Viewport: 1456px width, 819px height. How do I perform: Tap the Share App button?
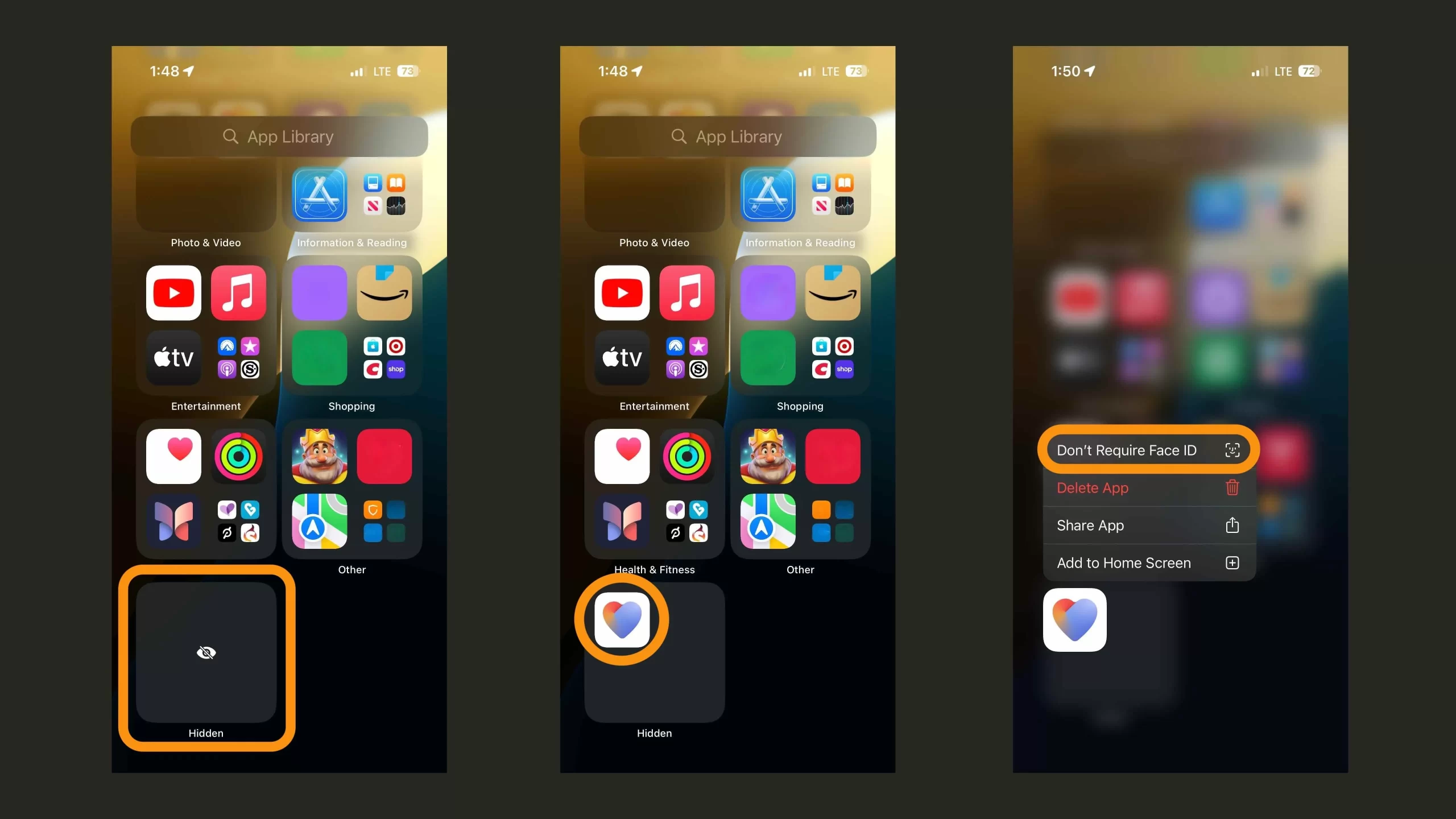1148,525
